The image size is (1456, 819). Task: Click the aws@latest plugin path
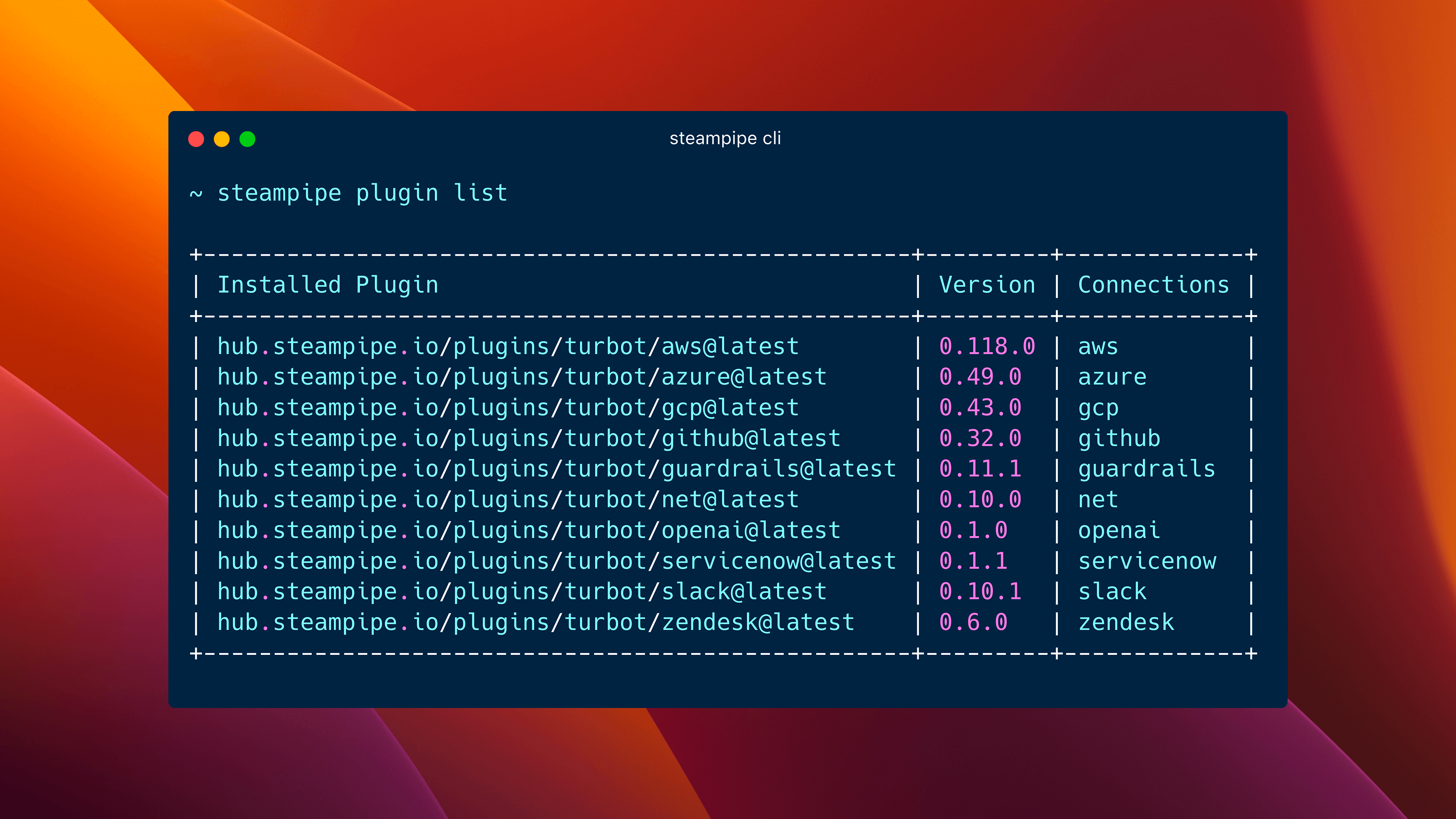pos(508,346)
